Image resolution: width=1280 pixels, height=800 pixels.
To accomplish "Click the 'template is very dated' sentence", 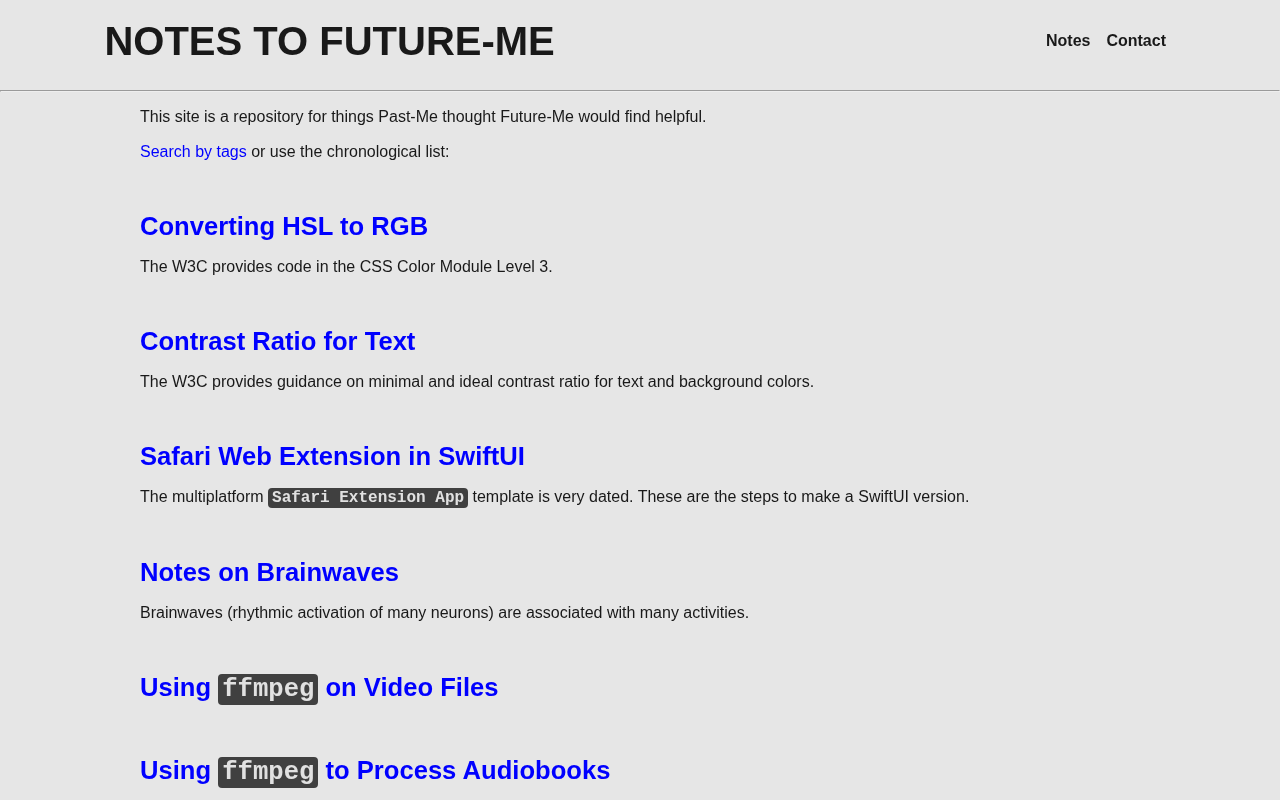I will [720, 497].
